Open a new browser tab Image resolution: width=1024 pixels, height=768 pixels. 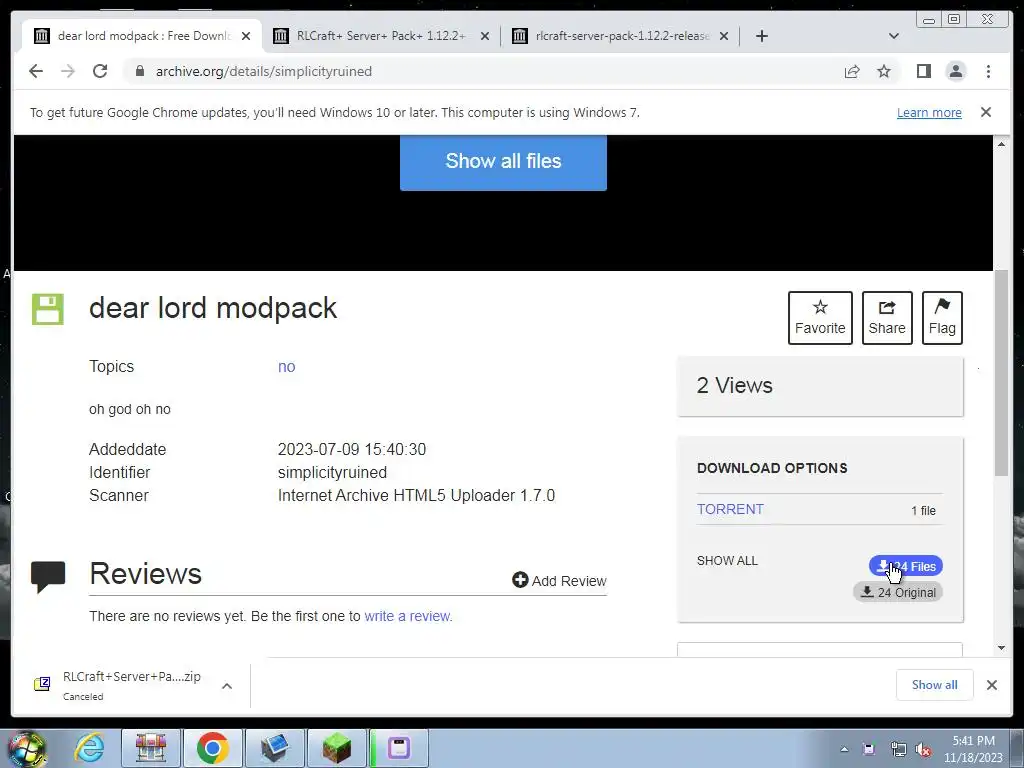[x=761, y=36]
